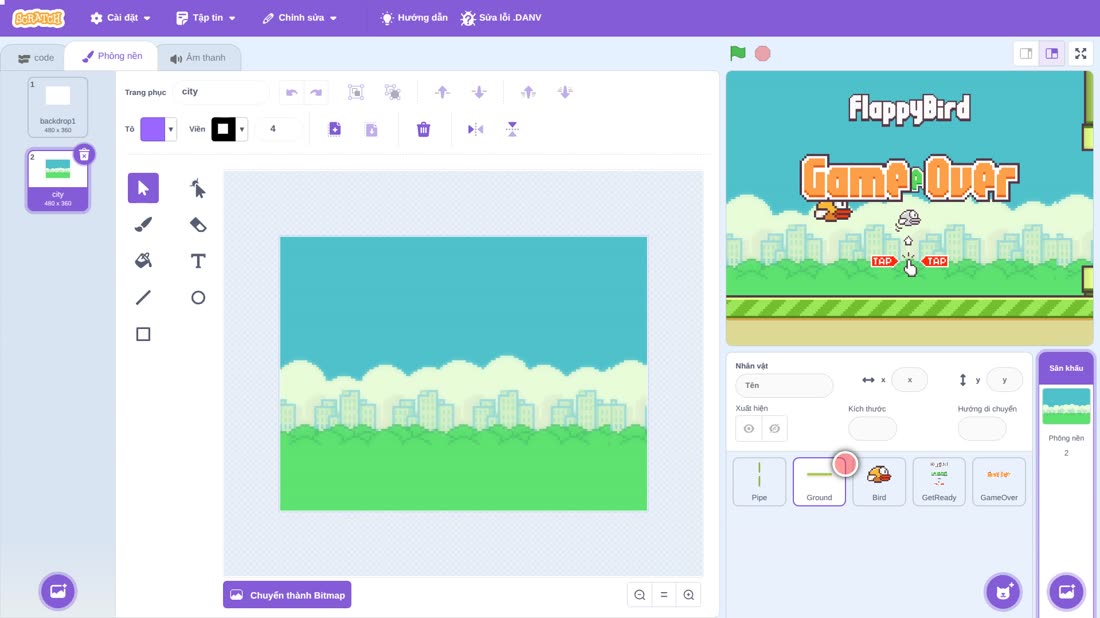Image resolution: width=1100 pixels, height=618 pixels.
Task: Open Hướng dẫn tutorials
Action: click(414, 18)
